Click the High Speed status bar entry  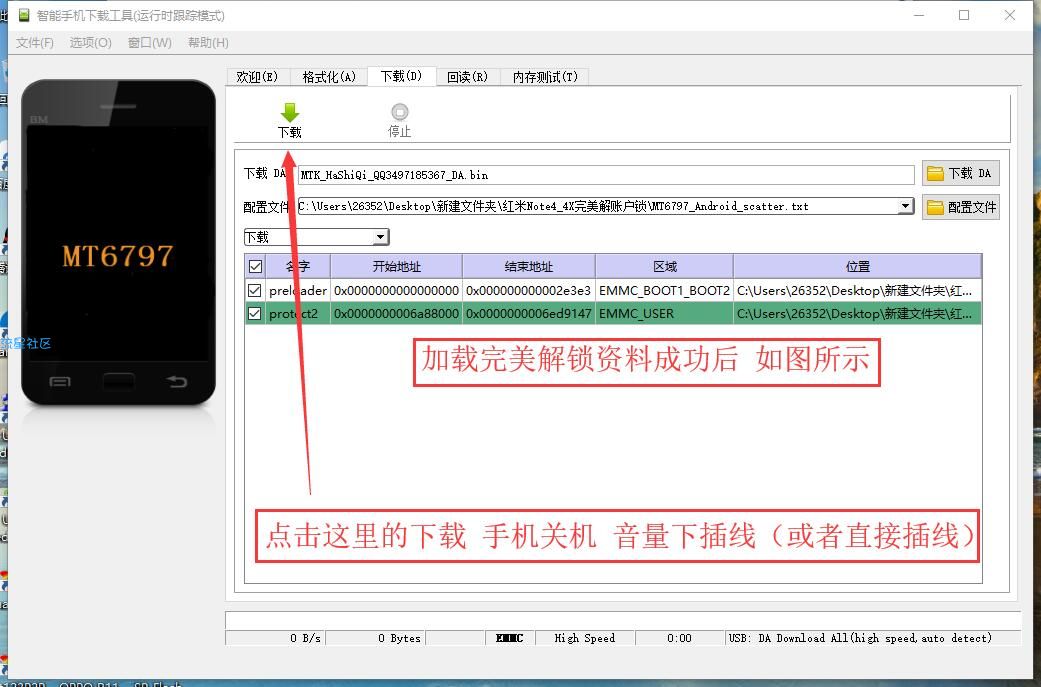585,638
